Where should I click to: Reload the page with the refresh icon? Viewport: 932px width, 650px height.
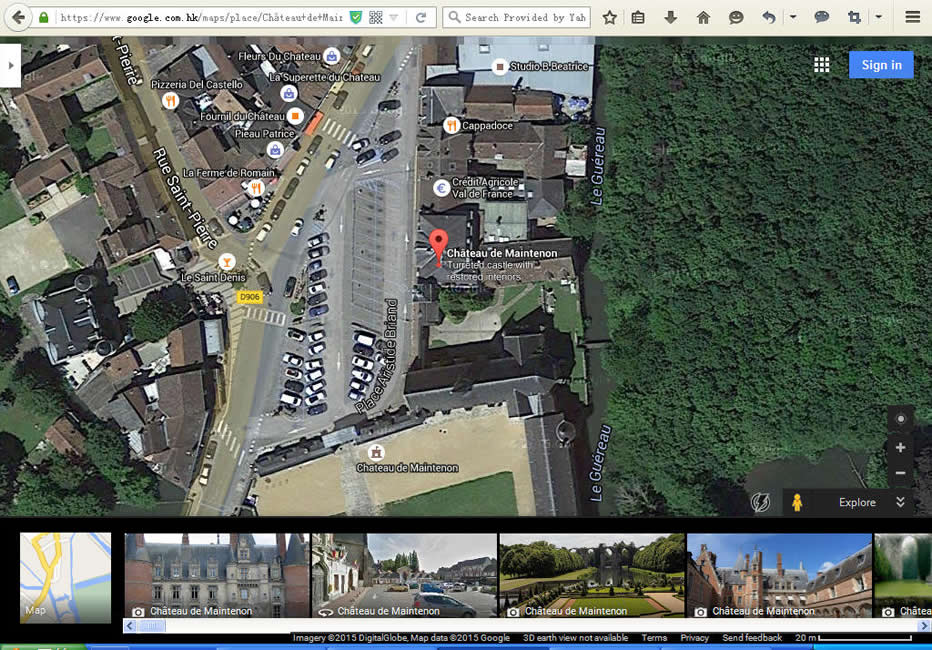(421, 18)
